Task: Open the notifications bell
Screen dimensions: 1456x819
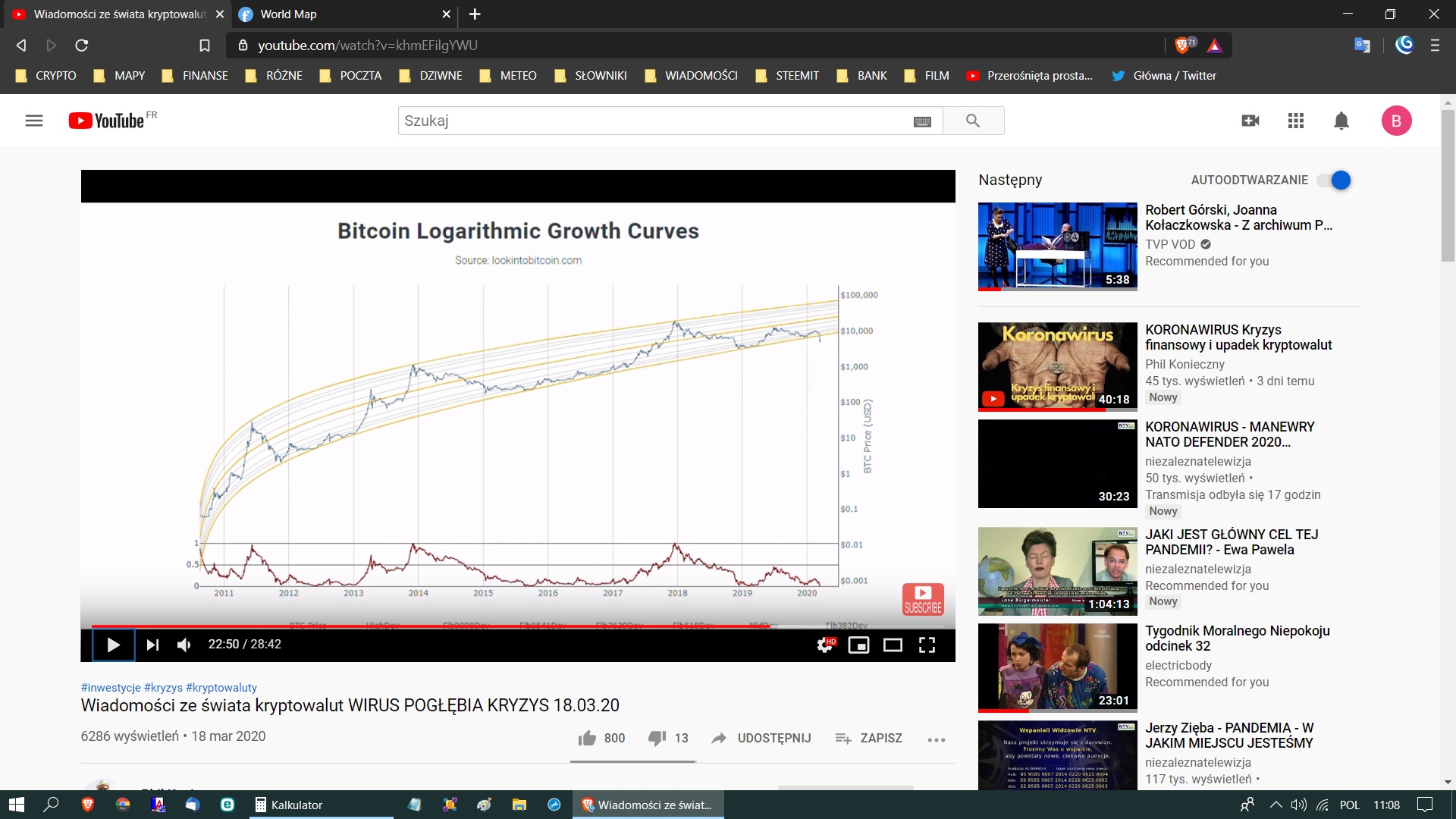Action: 1341,121
